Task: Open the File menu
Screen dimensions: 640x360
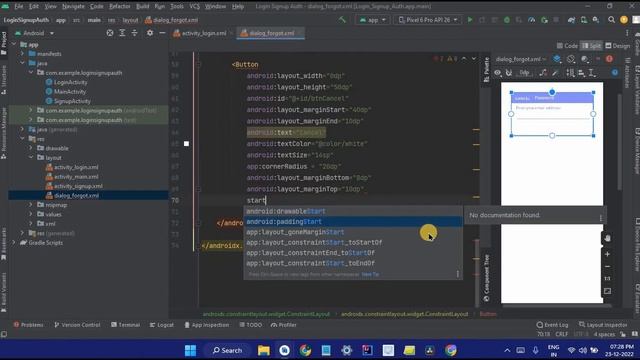Action: [19, 7]
